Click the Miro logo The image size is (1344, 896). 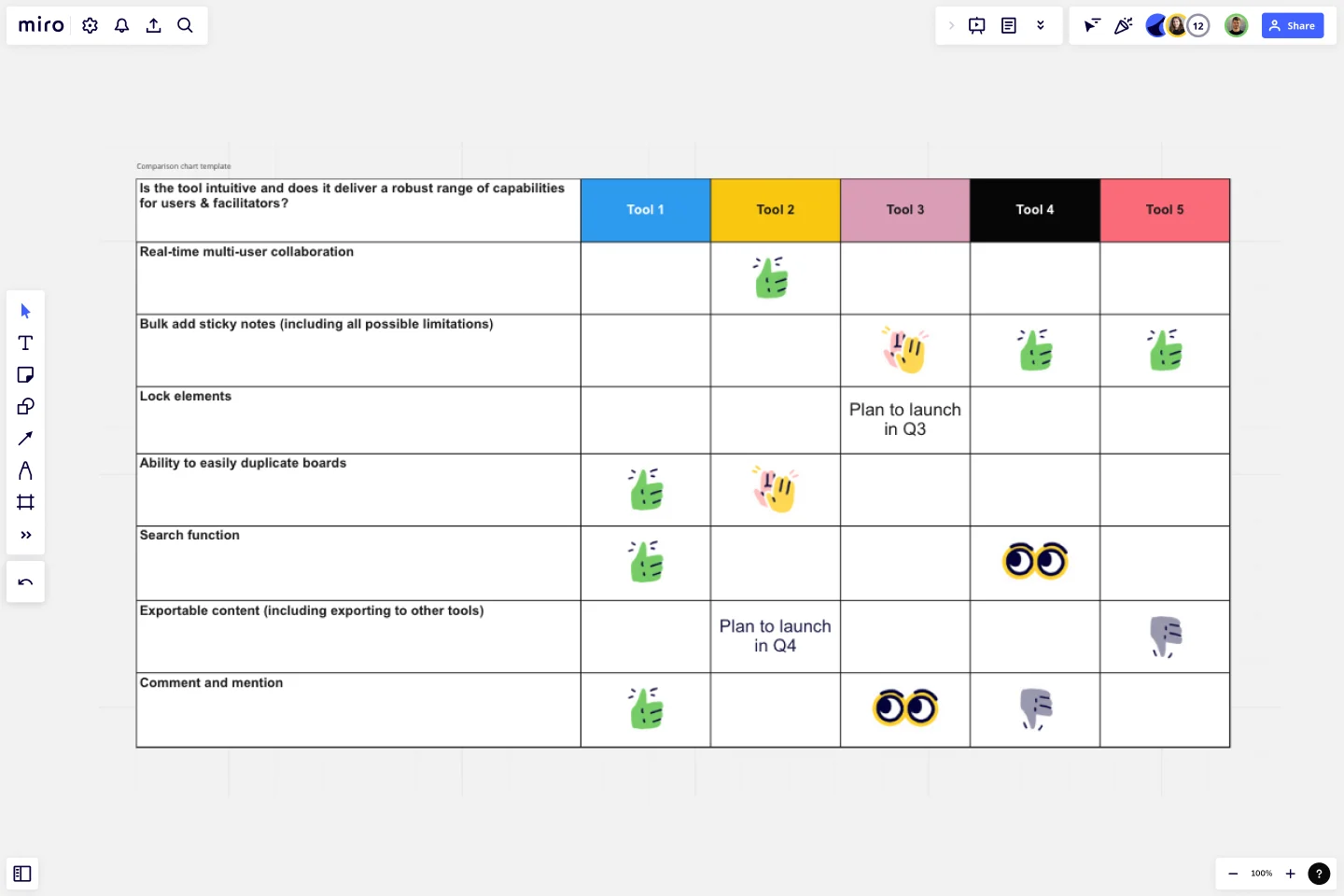coord(41,25)
